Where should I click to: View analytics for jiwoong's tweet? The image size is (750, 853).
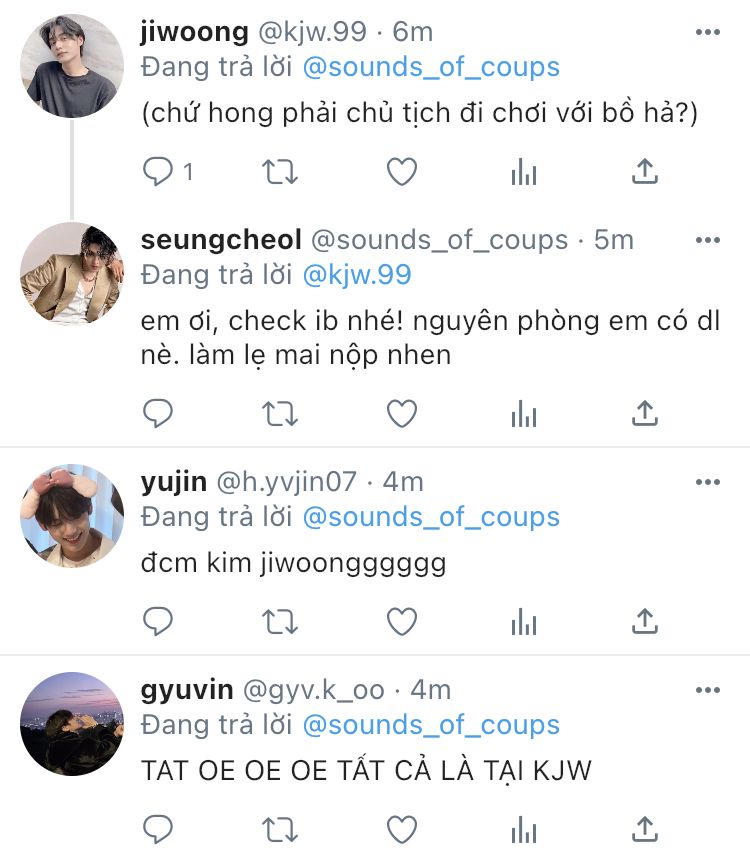[x=524, y=172]
